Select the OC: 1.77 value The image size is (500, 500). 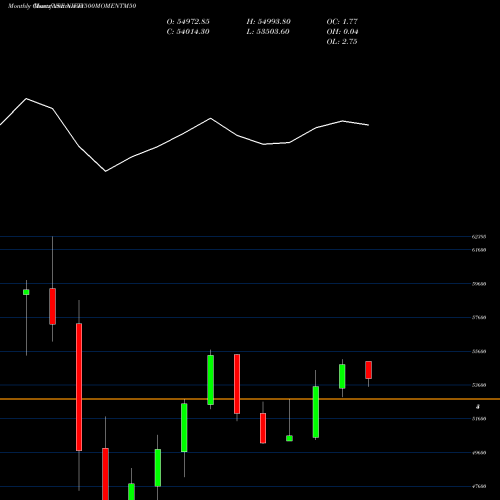(342, 22)
